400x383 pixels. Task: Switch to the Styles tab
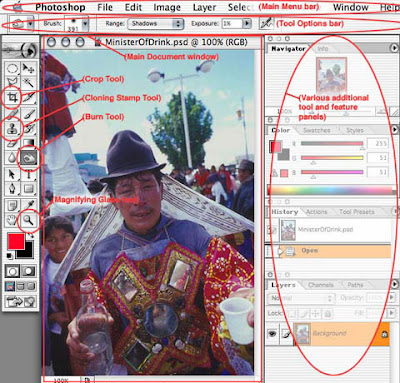tap(355, 130)
